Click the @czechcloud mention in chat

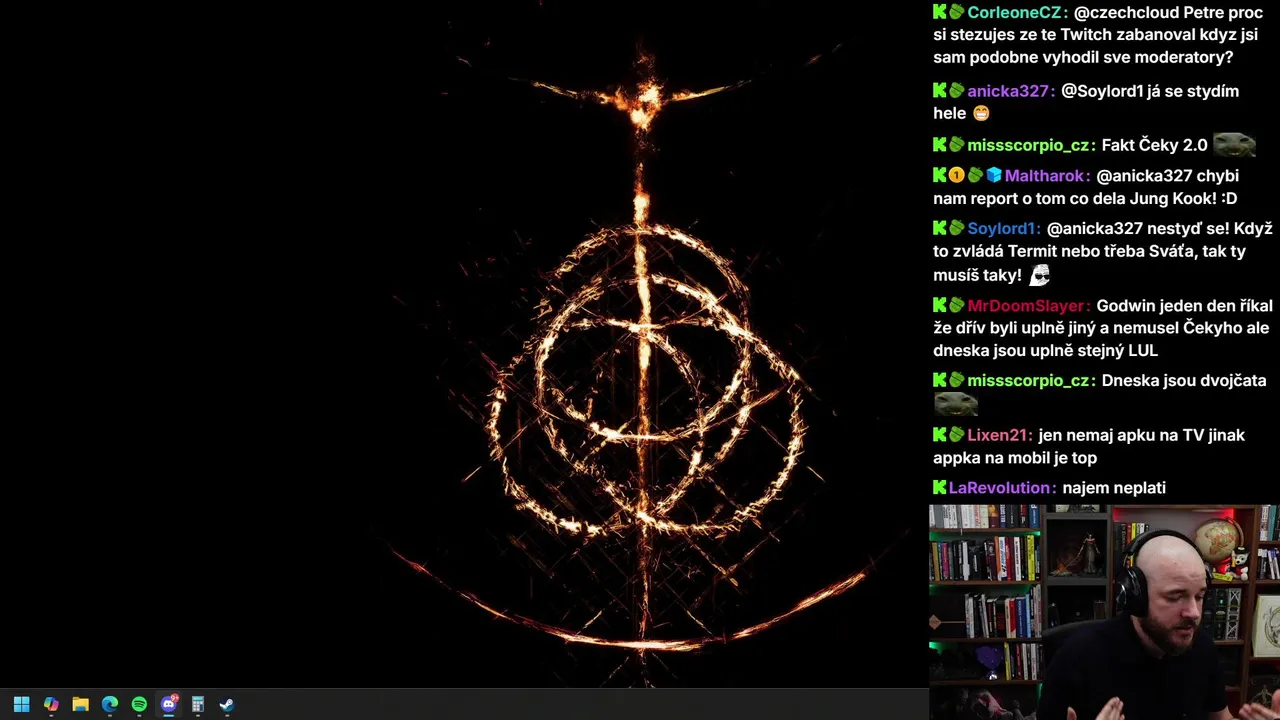(1128, 13)
